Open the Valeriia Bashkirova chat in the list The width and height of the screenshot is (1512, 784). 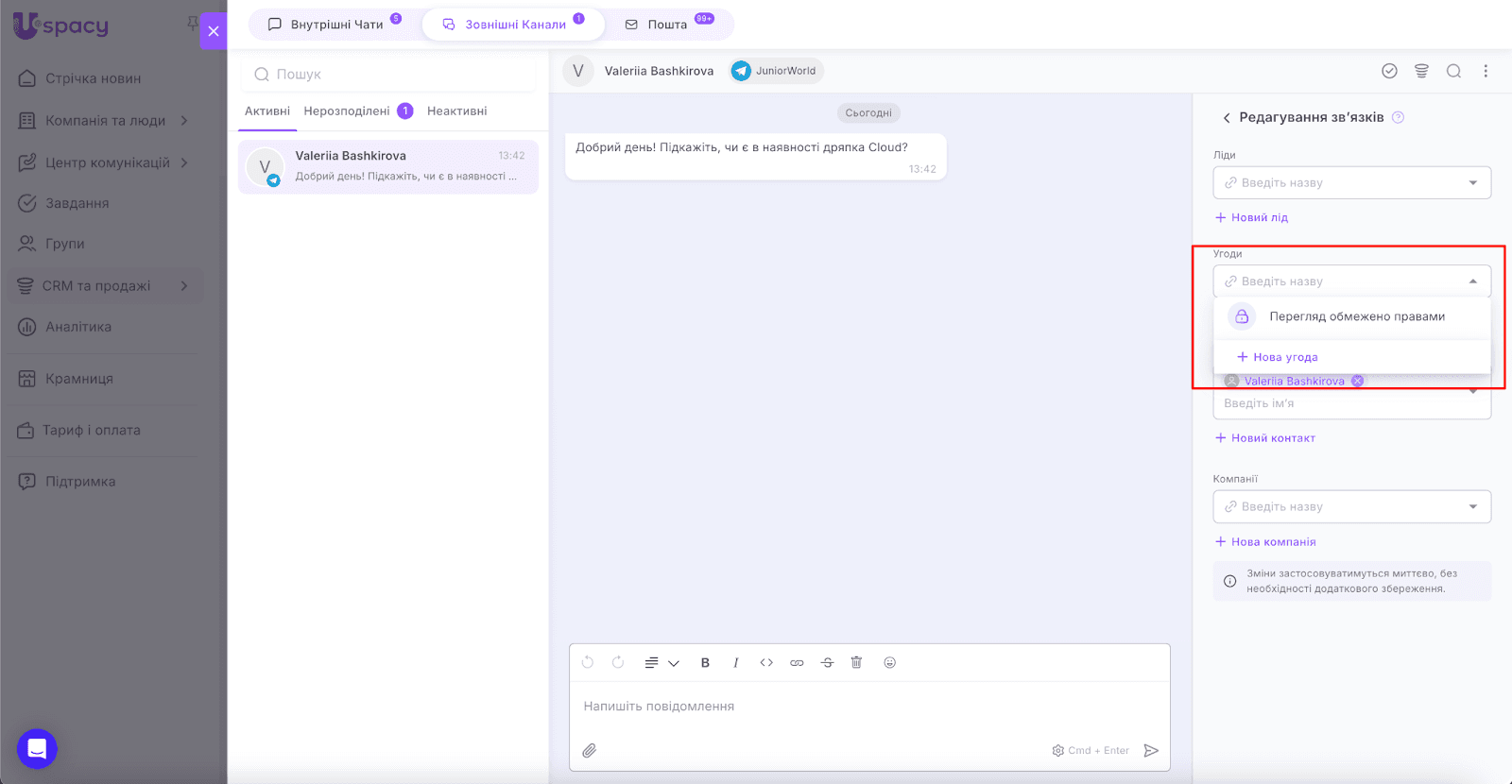388,167
